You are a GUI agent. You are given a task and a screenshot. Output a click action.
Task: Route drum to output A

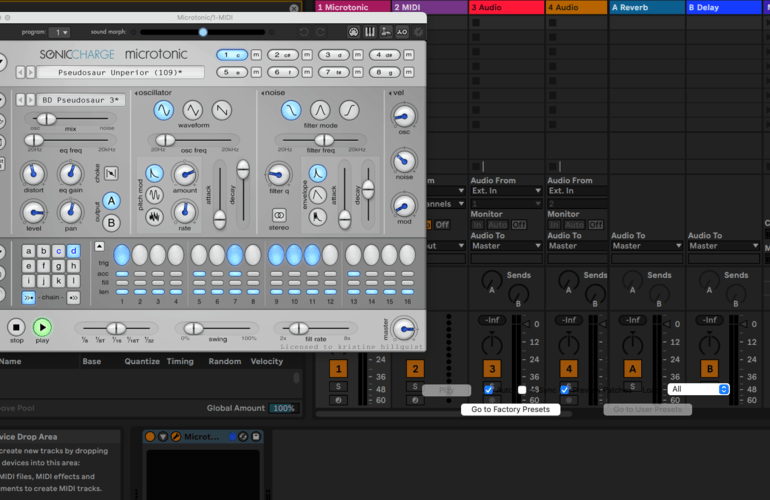[111, 201]
